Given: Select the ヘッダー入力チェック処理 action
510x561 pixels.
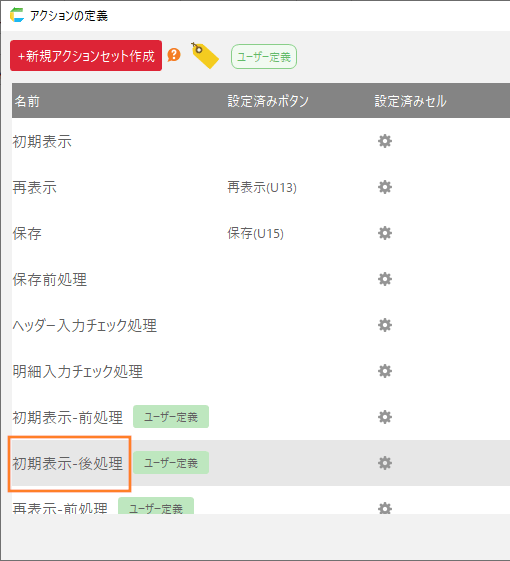Looking at the screenshot, I should (84, 325).
